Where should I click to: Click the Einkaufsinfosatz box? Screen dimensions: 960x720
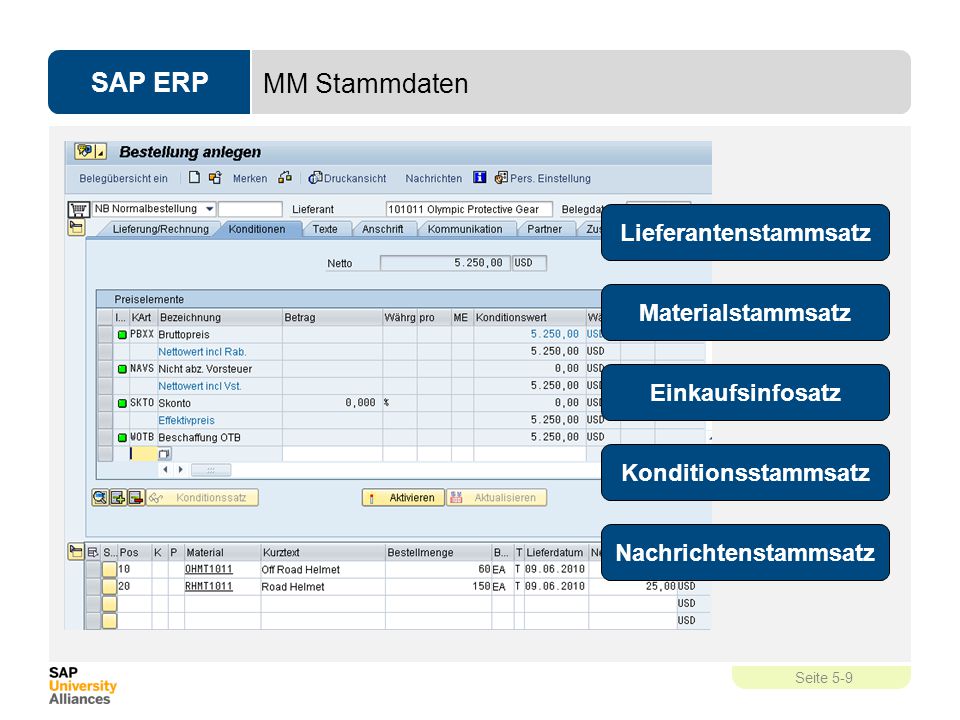(x=745, y=392)
